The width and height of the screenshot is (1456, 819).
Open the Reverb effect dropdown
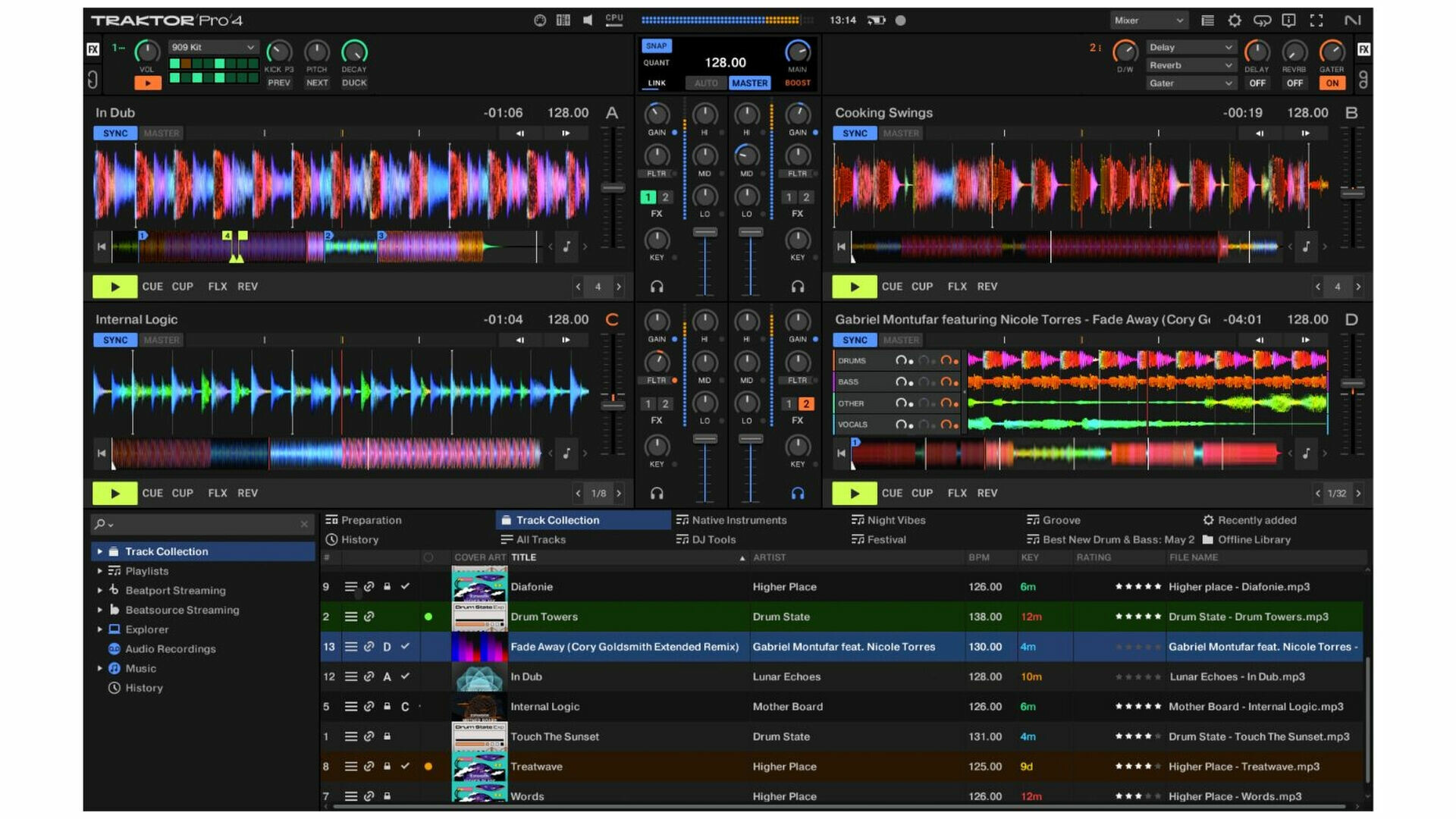coord(1191,65)
